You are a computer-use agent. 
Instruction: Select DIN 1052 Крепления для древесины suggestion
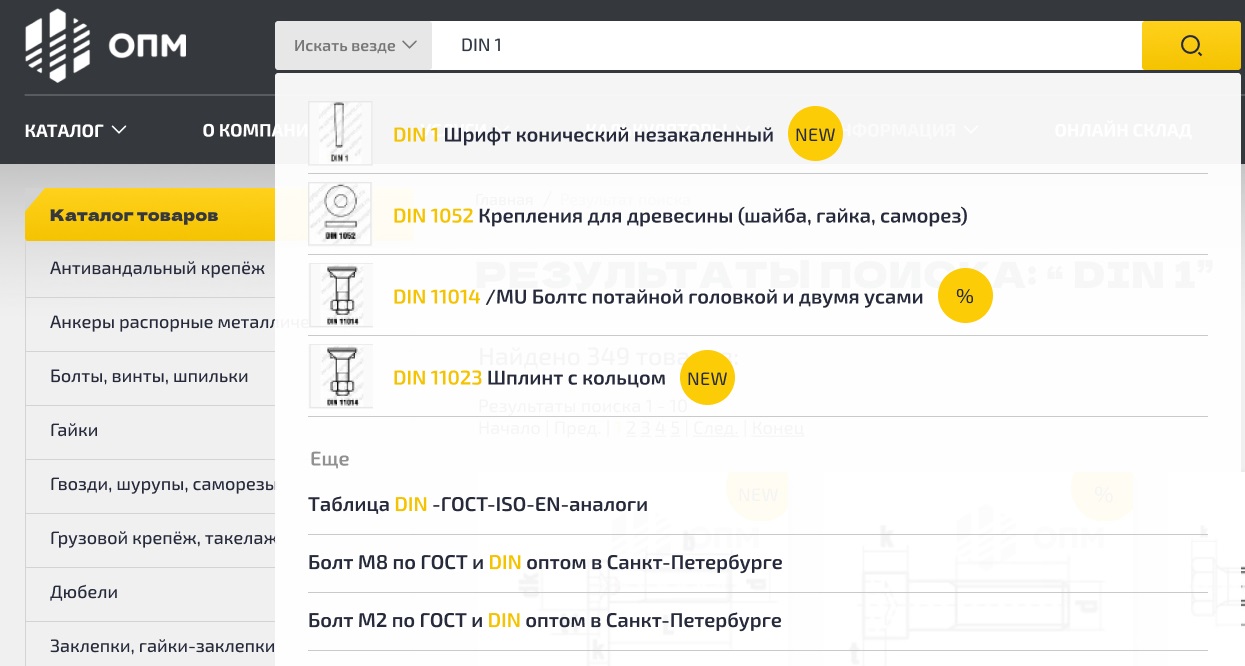[680, 215]
